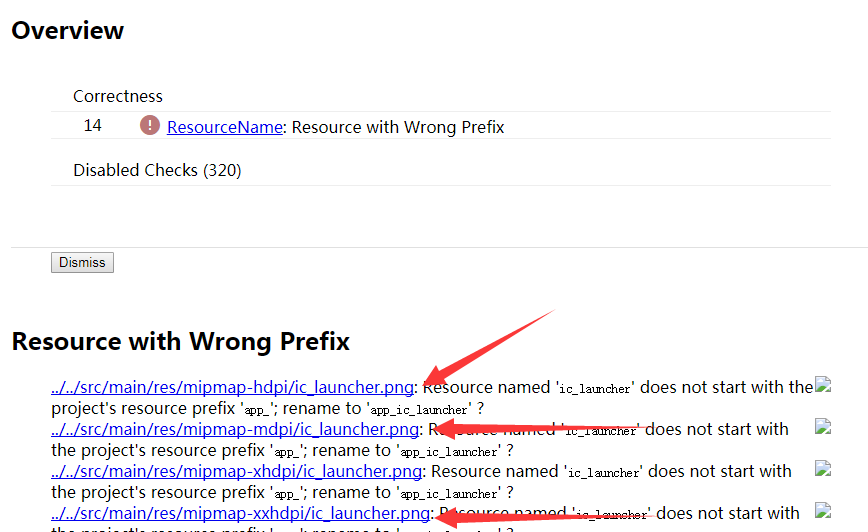This screenshot has height=532, width=868.
Task: Click the 'Resource with Wrong Prefix' overview description
Action: click(397, 127)
